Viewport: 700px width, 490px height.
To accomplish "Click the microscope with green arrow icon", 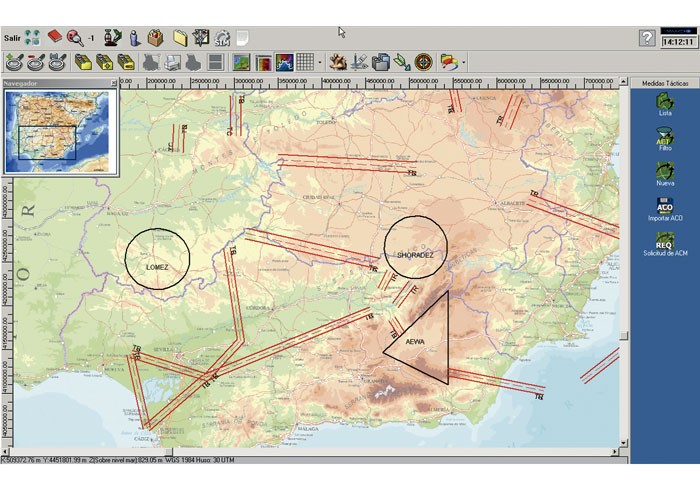I will [x=112, y=38].
